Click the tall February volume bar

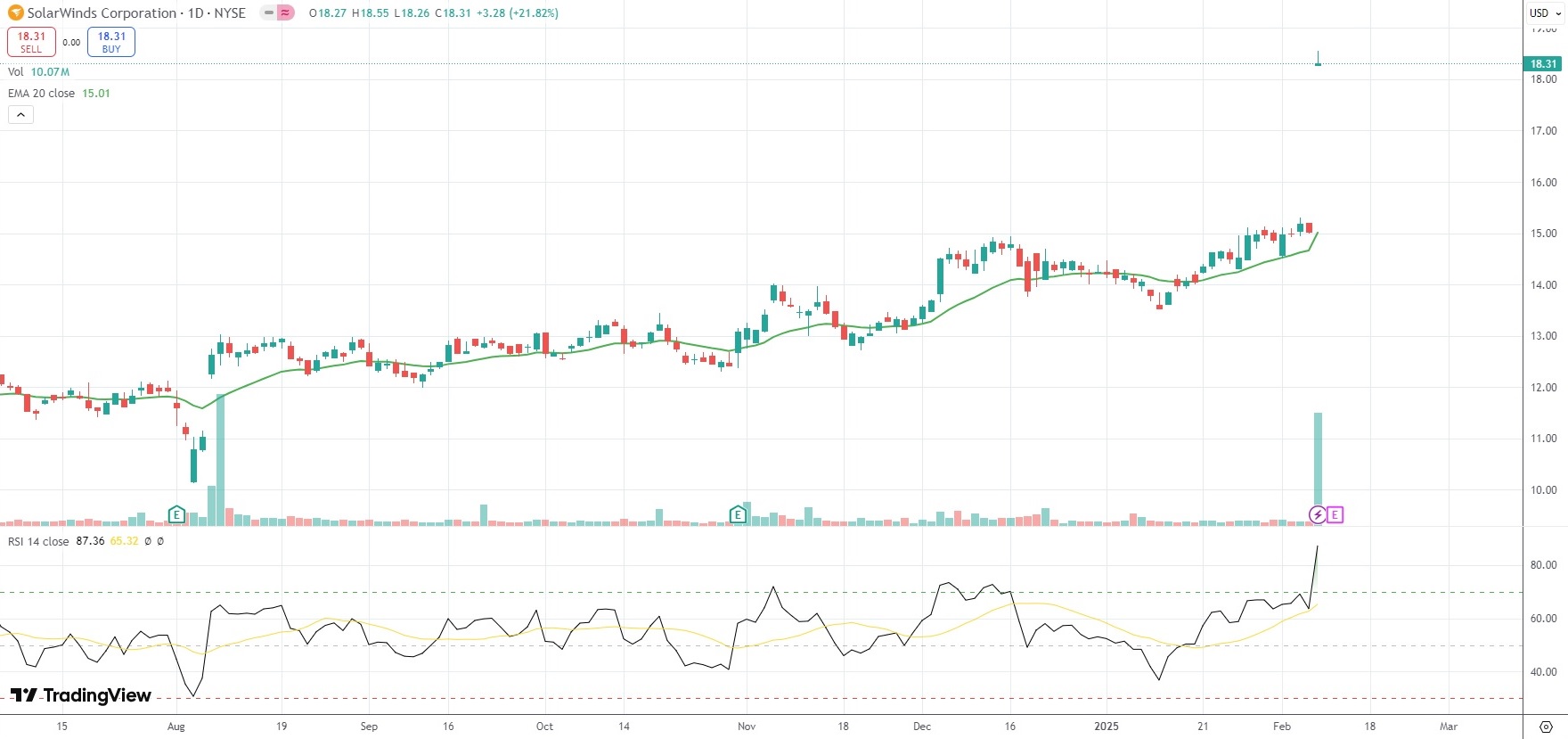pyautogui.click(x=1318, y=469)
